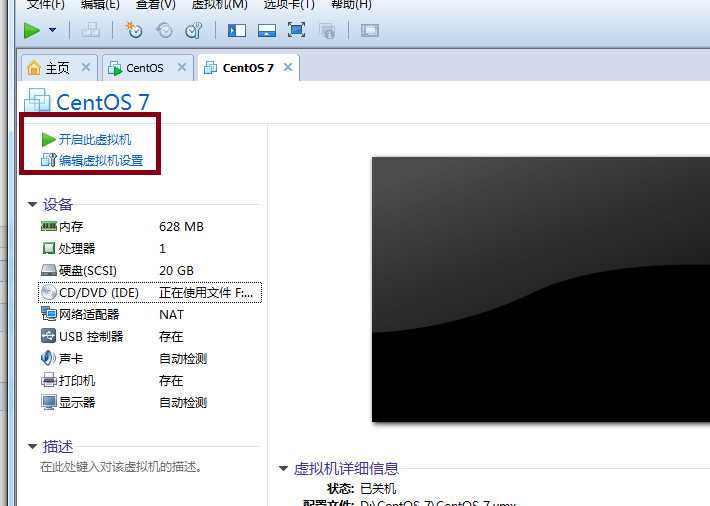Click the 已关机 status text

point(378,489)
